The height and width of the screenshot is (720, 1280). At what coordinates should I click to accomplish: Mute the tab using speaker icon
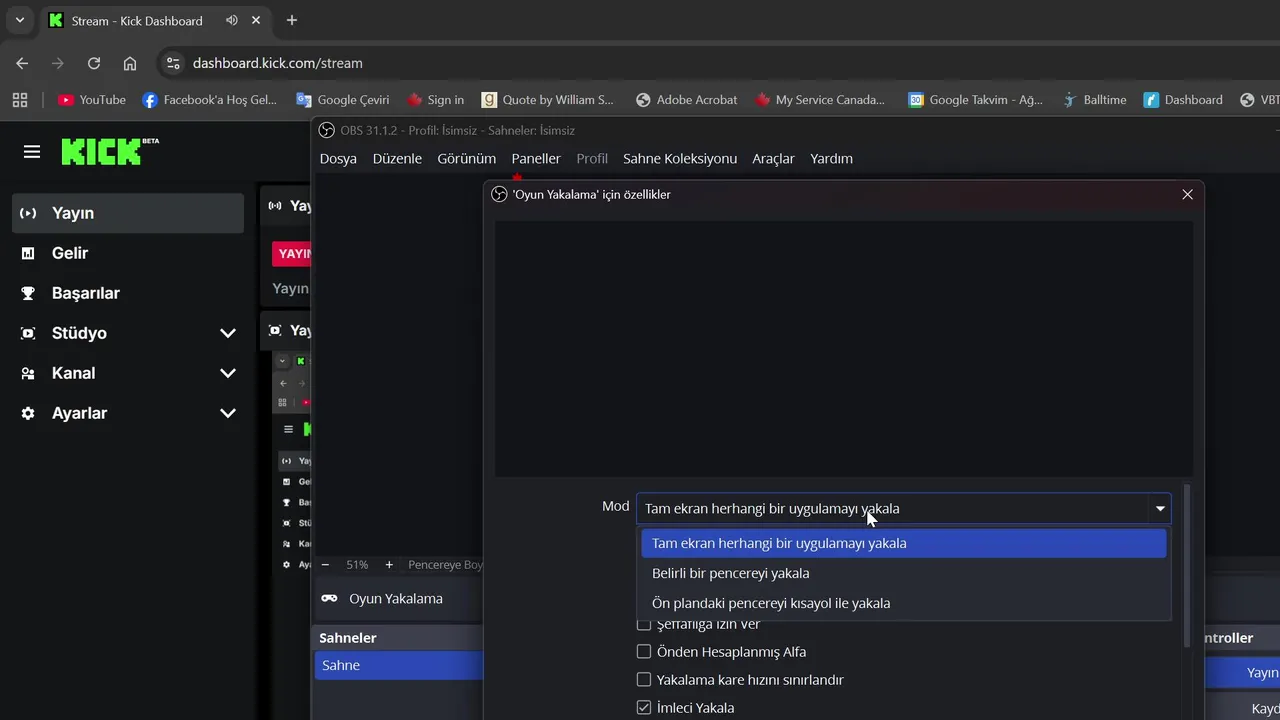tap(232, 20)
